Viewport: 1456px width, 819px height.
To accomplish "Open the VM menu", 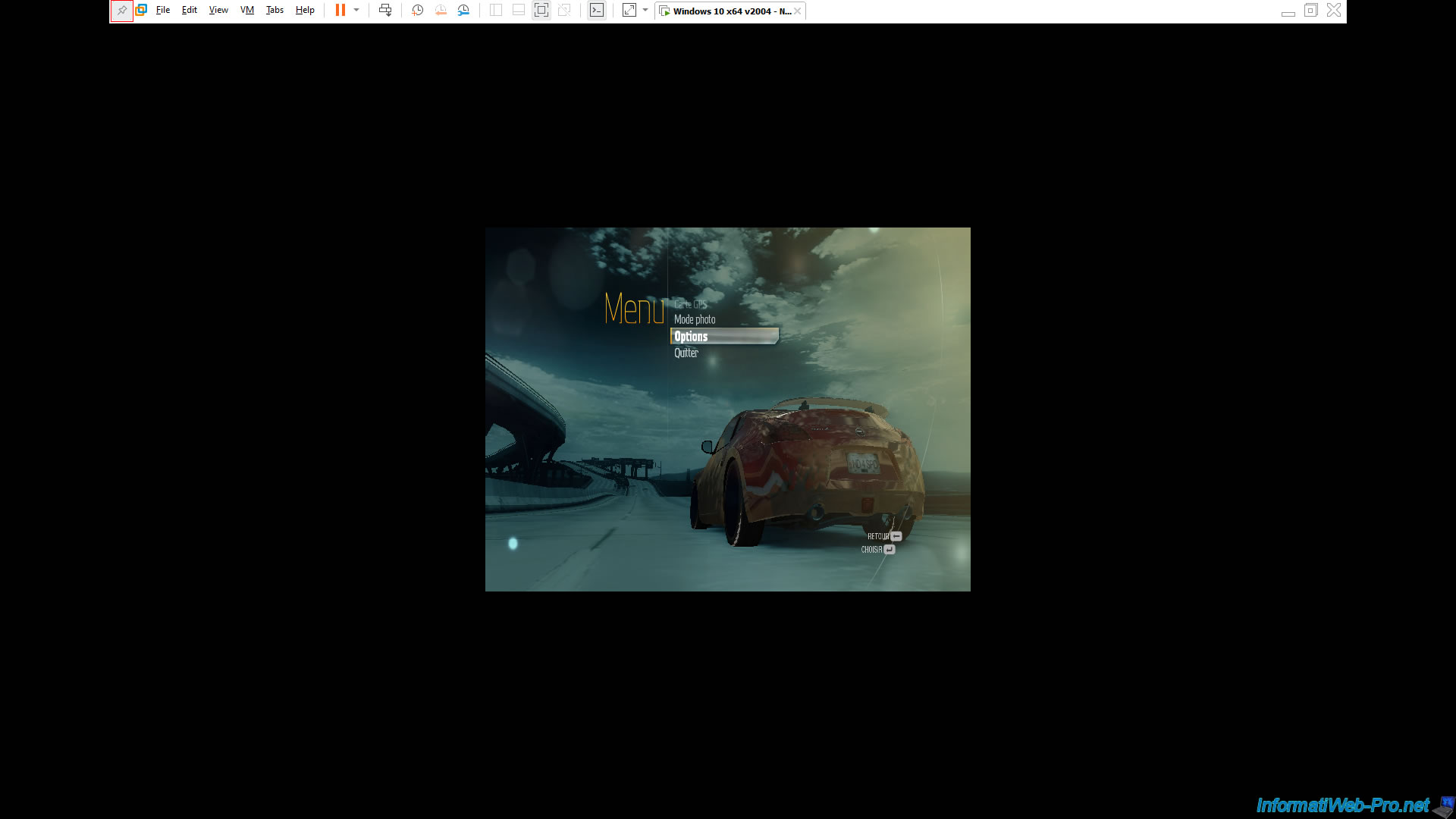I will point(247,11).
